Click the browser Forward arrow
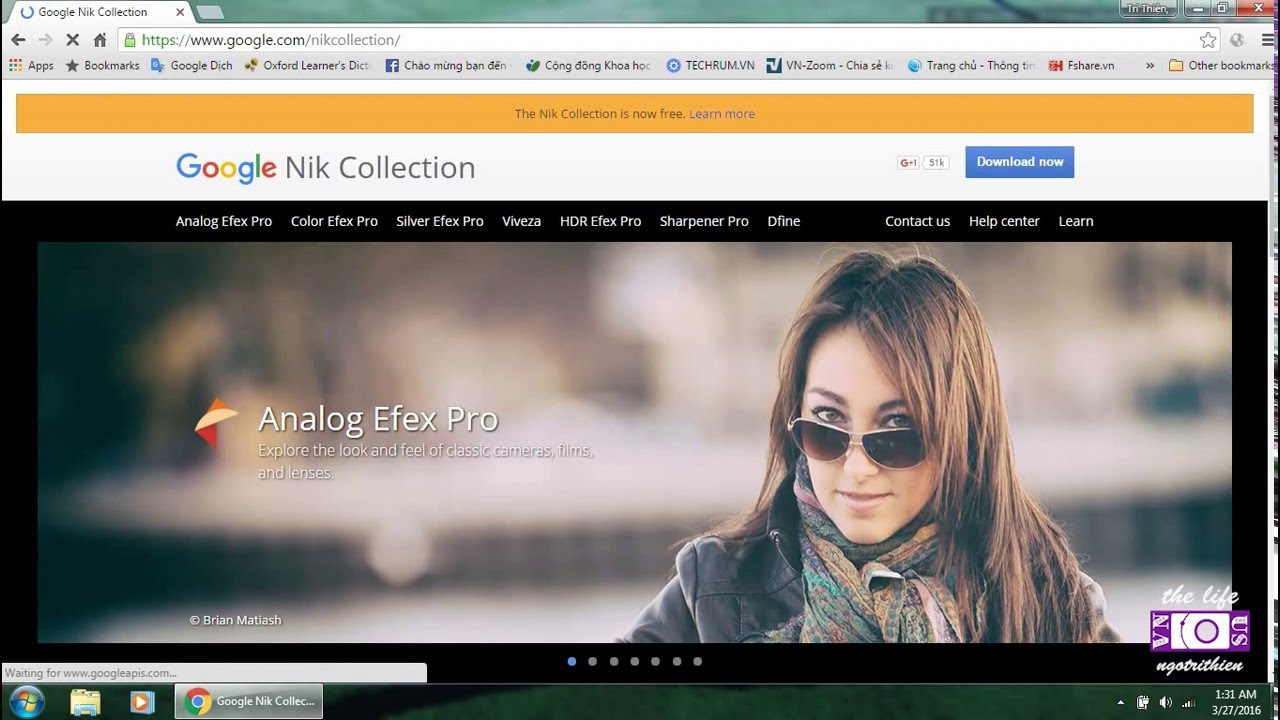This screenshot has width=1280, height=720. 45,40
